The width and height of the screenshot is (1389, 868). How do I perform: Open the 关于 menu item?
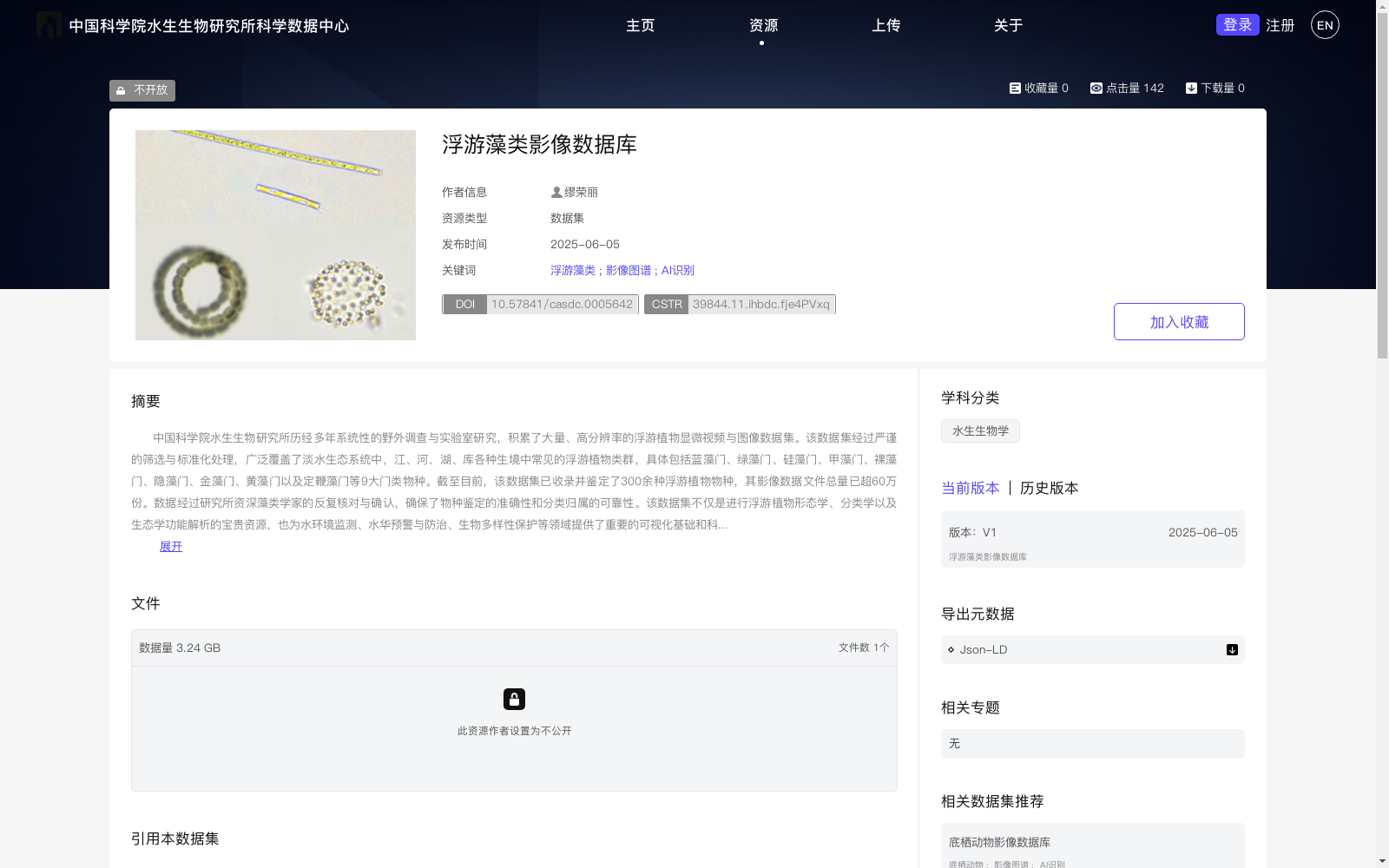1009,25
